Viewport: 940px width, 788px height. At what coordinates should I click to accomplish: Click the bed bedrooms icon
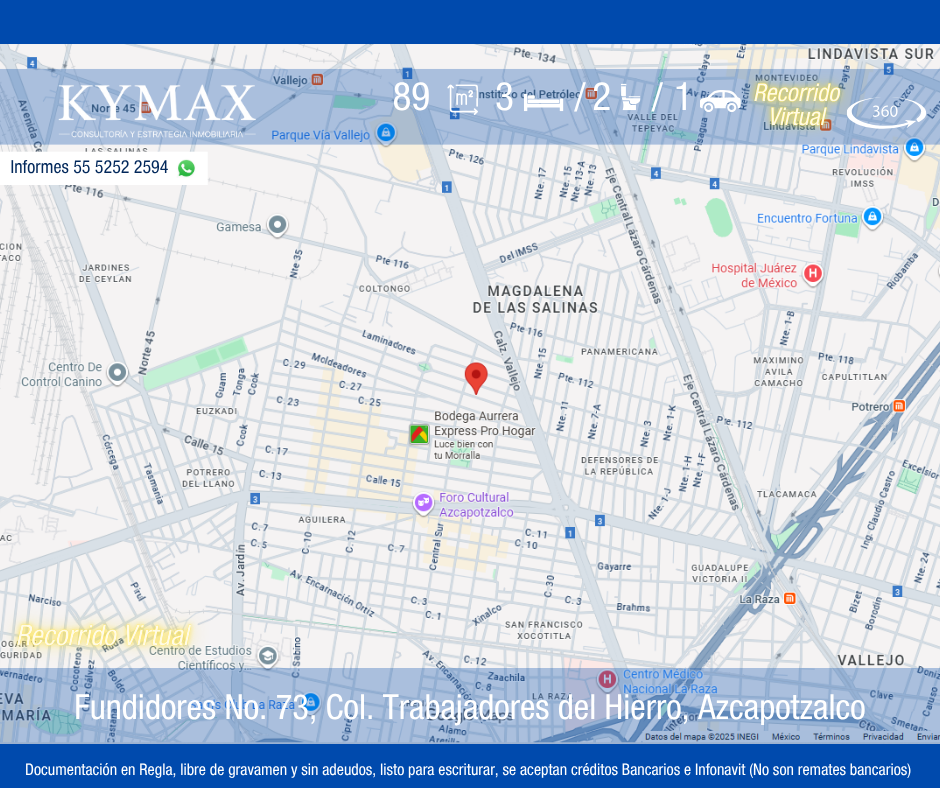[x=543, y=100]
